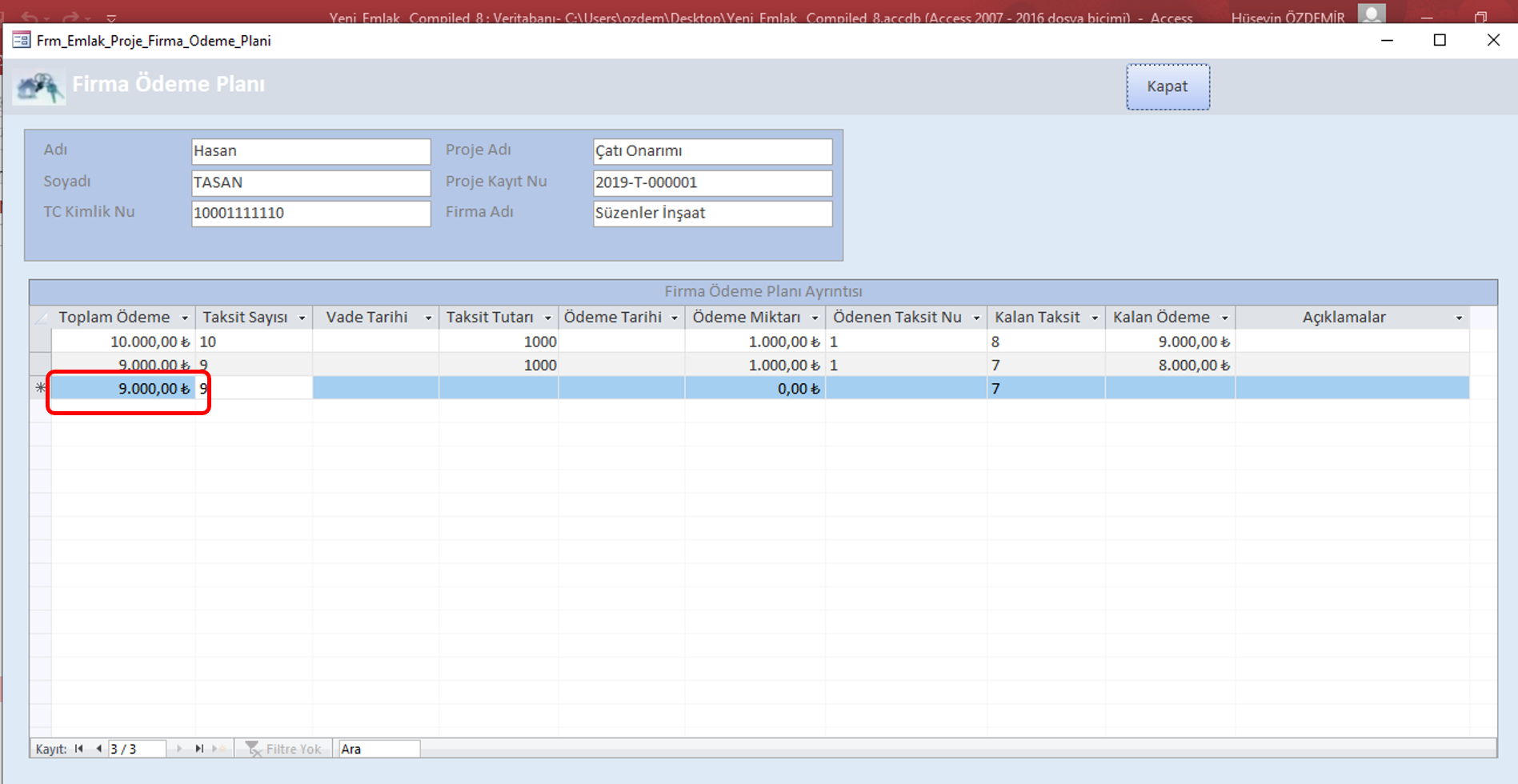Open Kalan Ödeme column filter arrow
The height and width of the screenshot is (784, 1518).
[x=1224, y=318]
